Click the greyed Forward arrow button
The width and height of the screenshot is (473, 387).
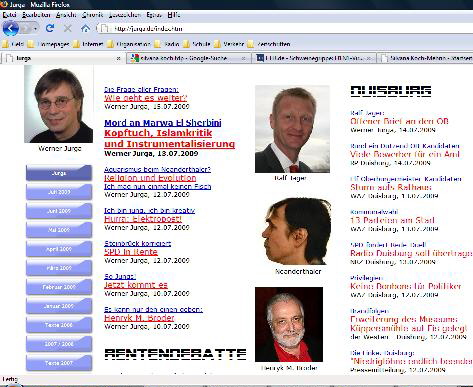click(26, 28)
